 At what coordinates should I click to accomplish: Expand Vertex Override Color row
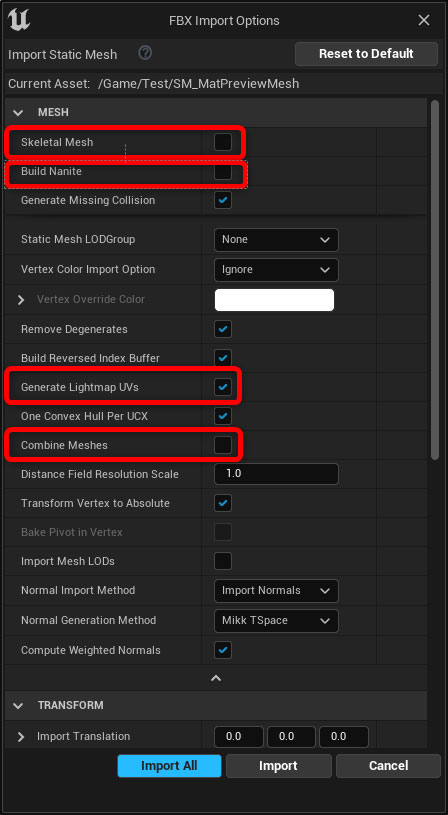(21, 300)
